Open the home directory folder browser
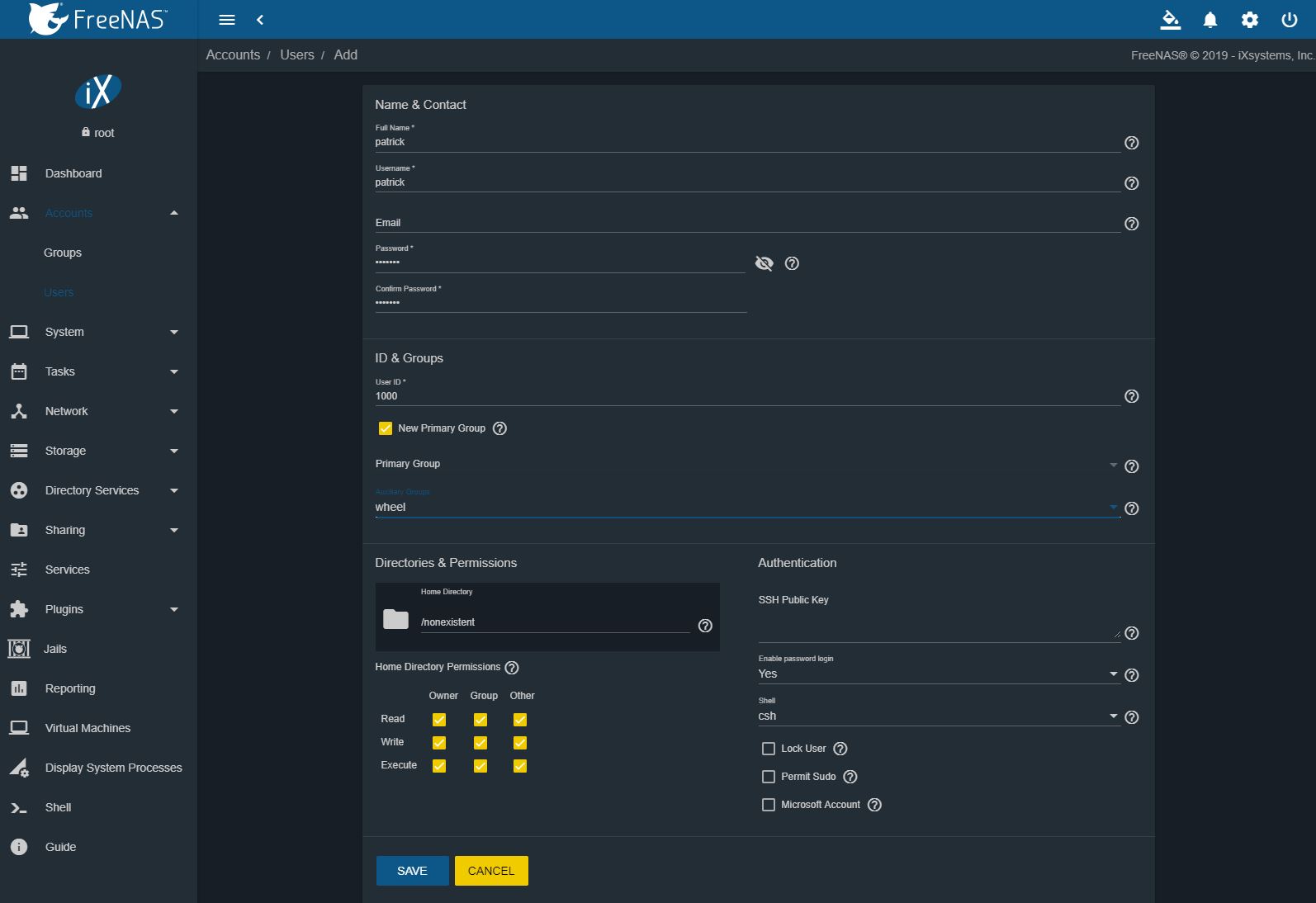Image resolution: width=1316 pixels, height=903 pixels. (x=396, y=619)
